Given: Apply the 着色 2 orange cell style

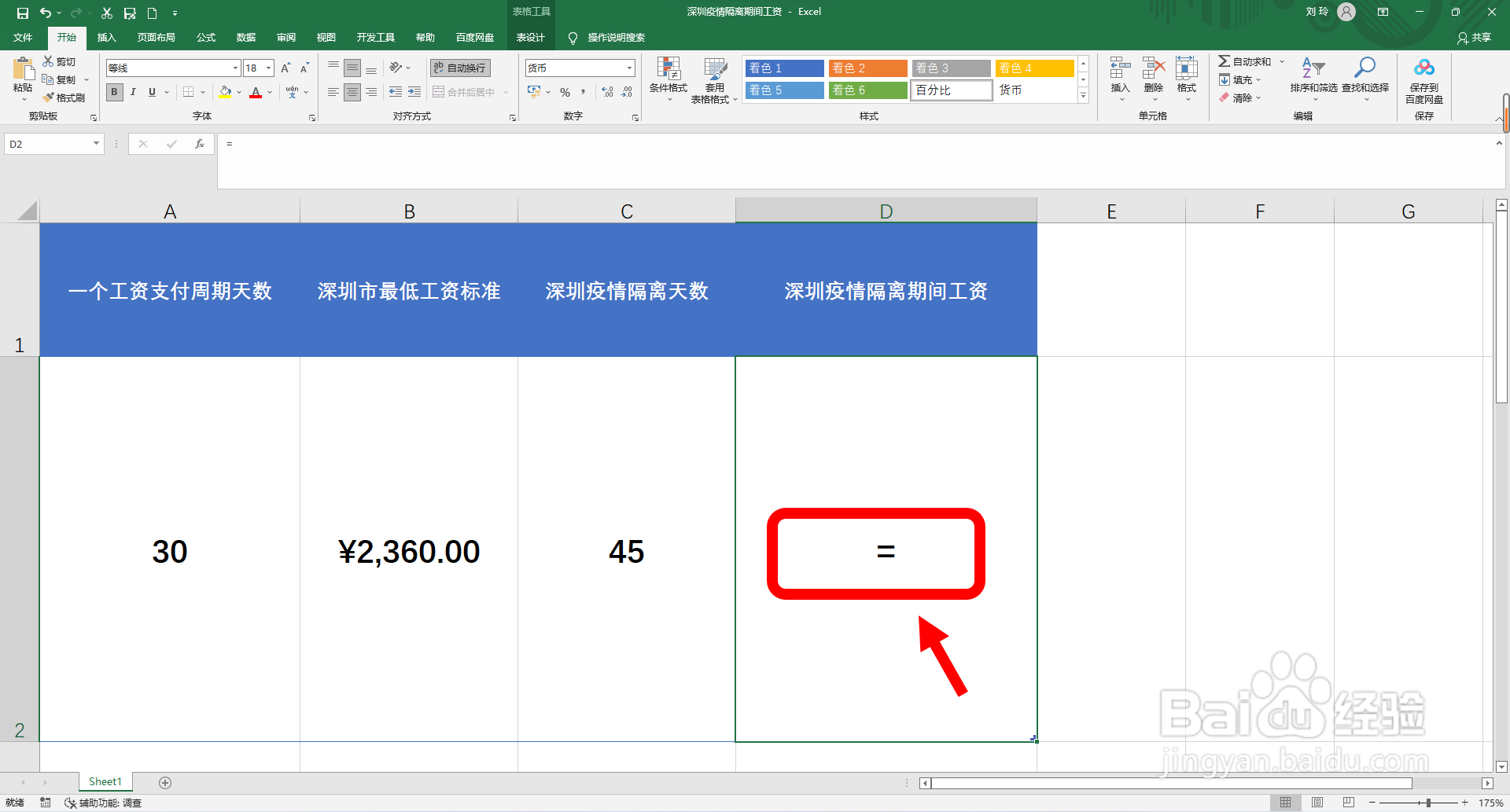Looking at the screenshot, I should pos(867,68).
